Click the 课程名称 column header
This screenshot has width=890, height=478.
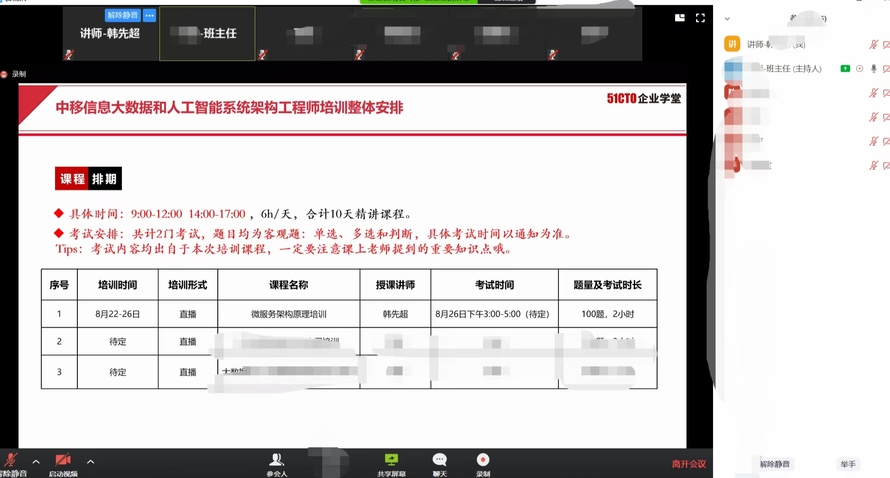click(x=288, y=285)
